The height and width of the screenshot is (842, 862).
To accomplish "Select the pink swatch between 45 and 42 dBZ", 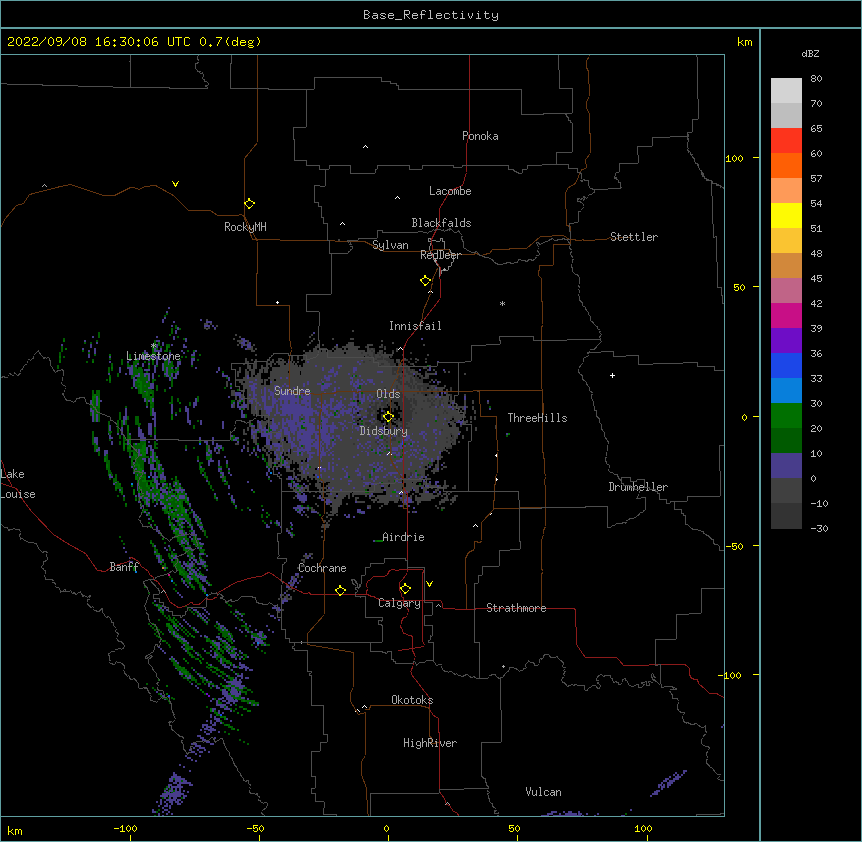I will [x=786, y=291].
